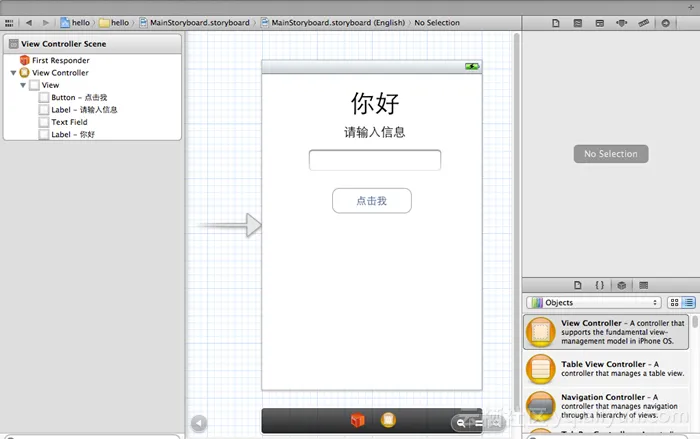700x439 pixels.
Task: Click the Object library scrollbar
Action: pos(695,322)
